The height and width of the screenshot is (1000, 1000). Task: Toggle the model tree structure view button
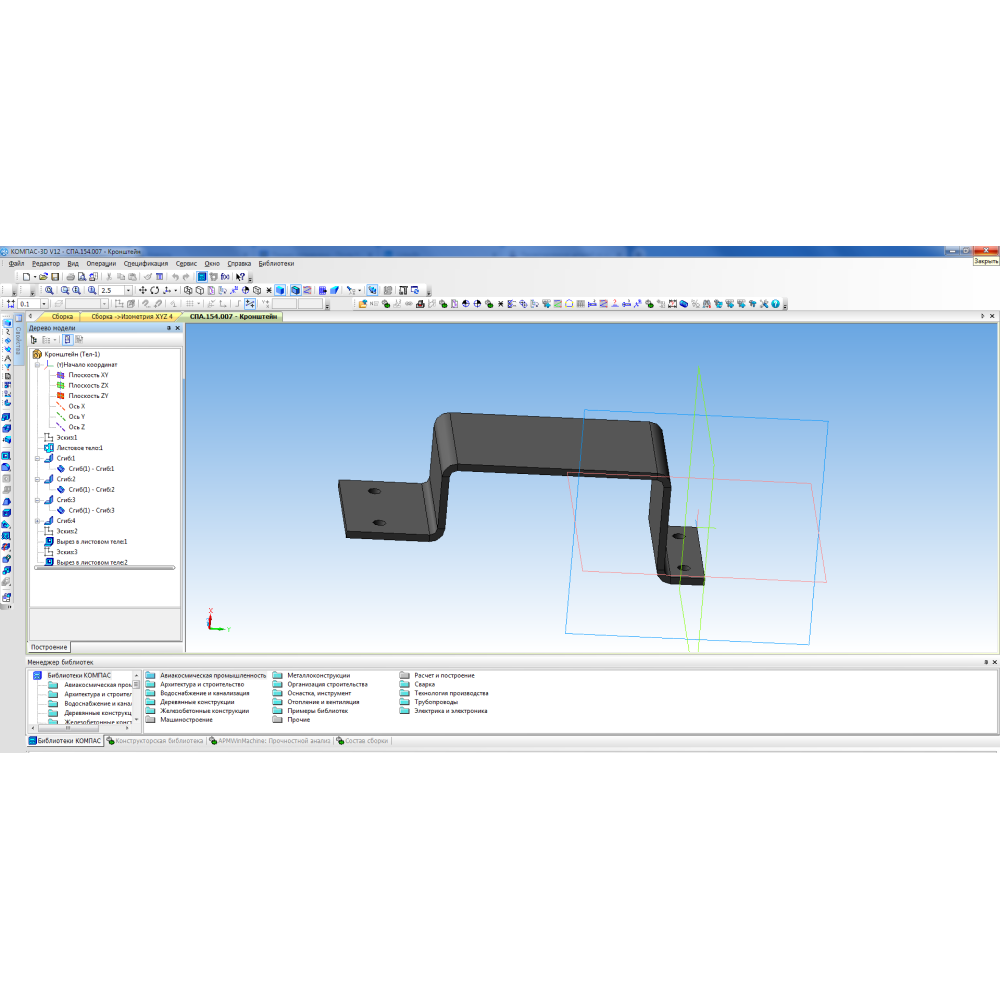68,340
